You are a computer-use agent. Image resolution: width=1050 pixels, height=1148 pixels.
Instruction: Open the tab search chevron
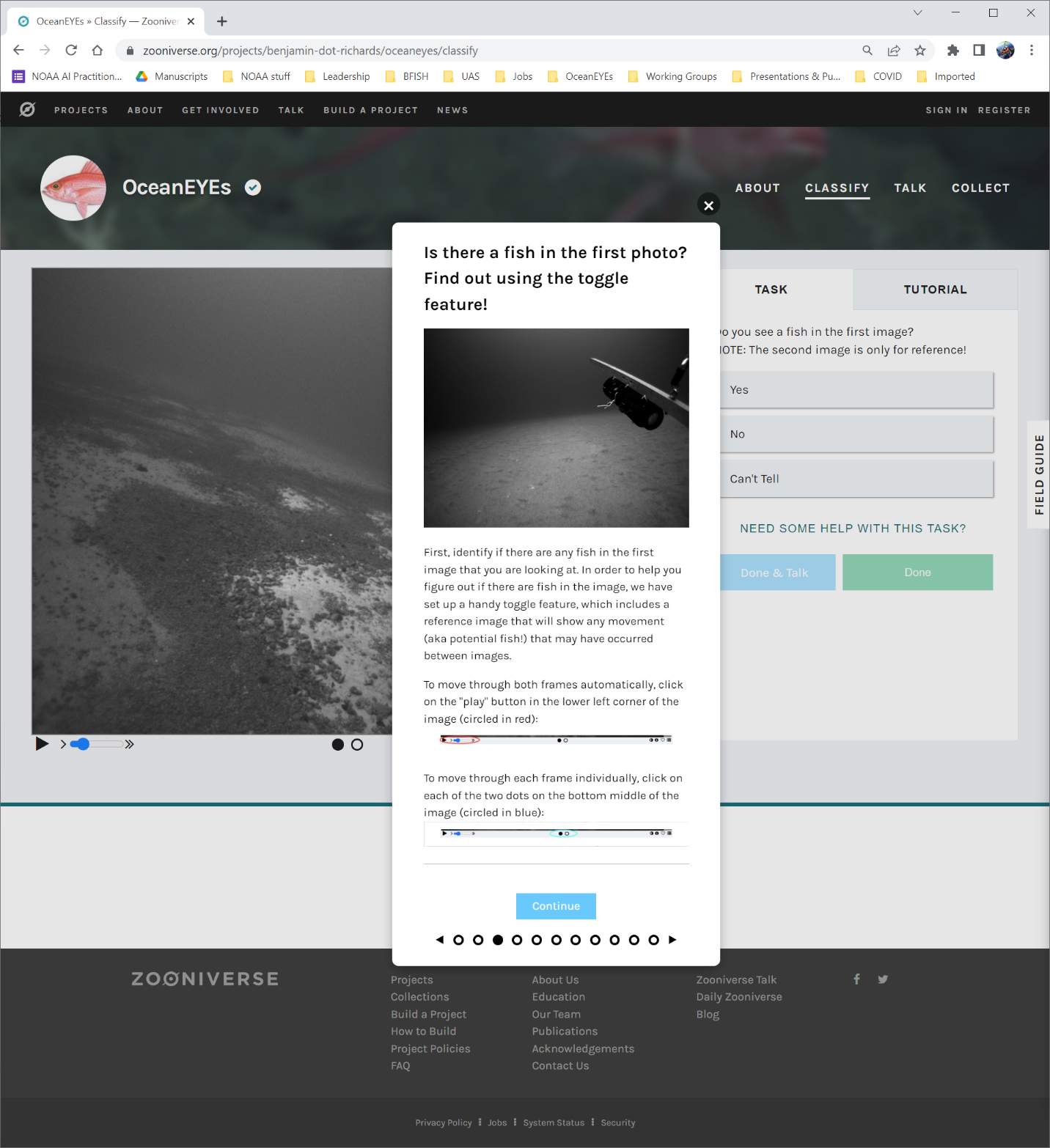[917, 12]
